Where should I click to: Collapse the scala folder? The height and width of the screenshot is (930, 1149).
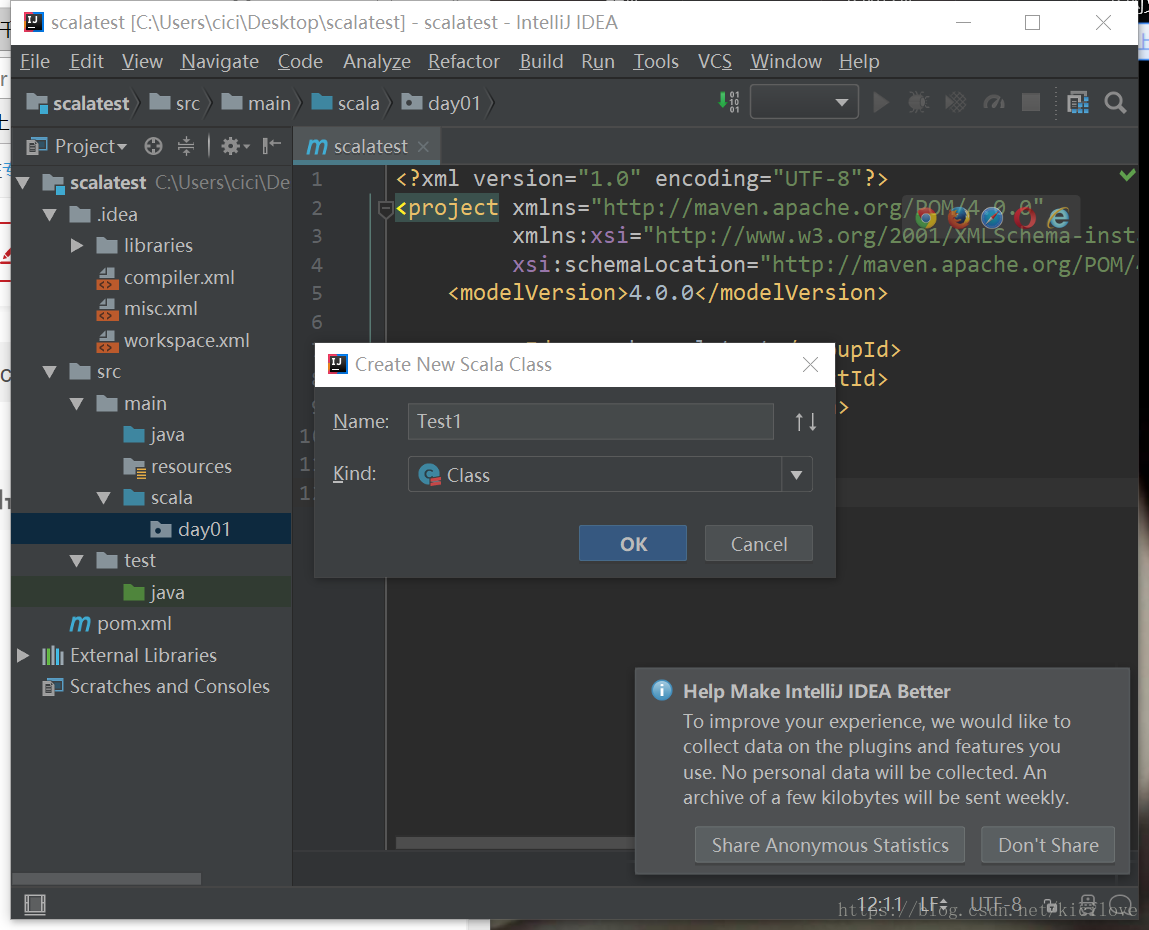pyautogui.click(x=104, y=498)
